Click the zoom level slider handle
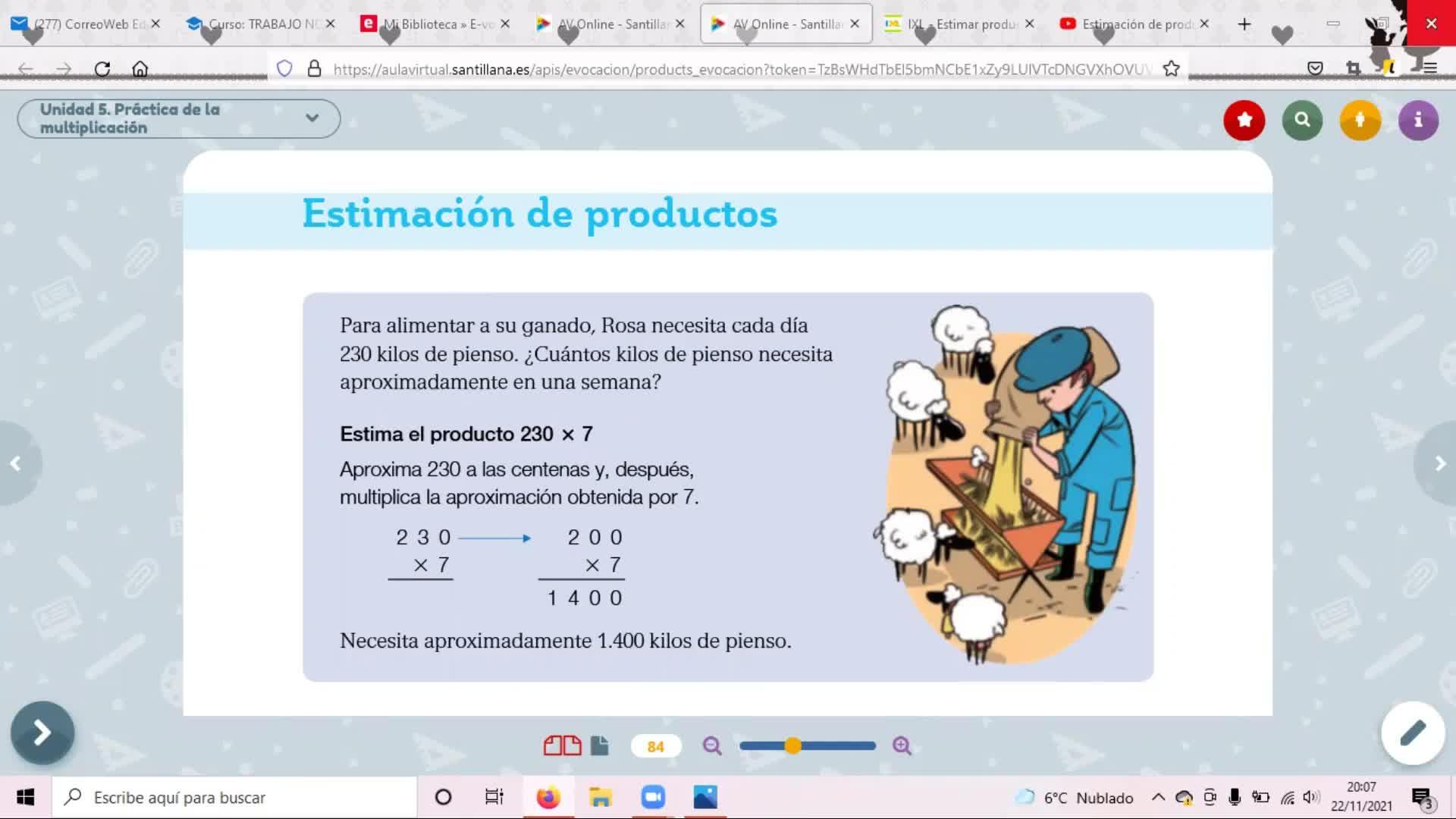Screen dimensions: 1456x819 792,746
